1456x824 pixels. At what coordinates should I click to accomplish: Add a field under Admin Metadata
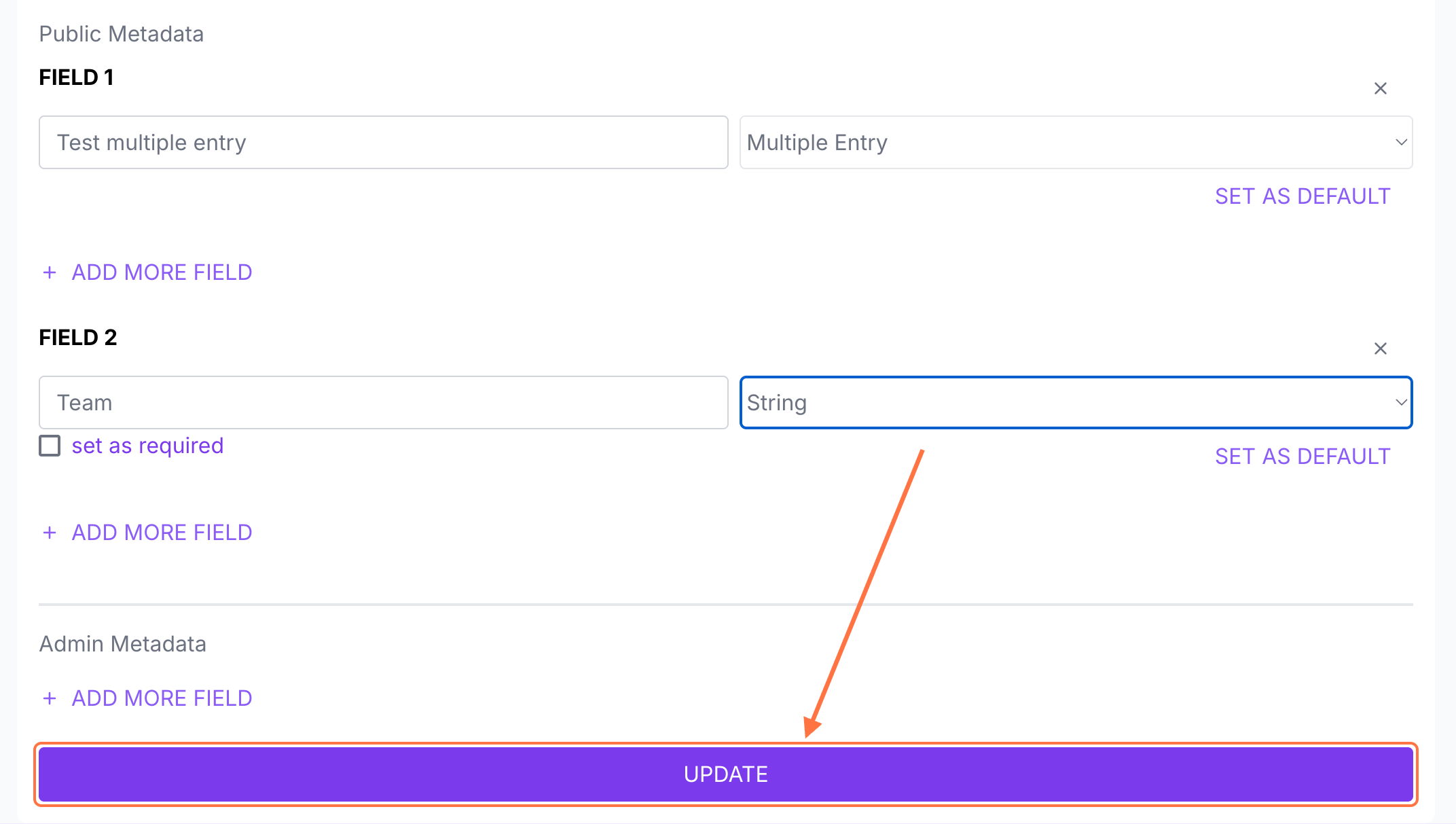click(162, 698)
